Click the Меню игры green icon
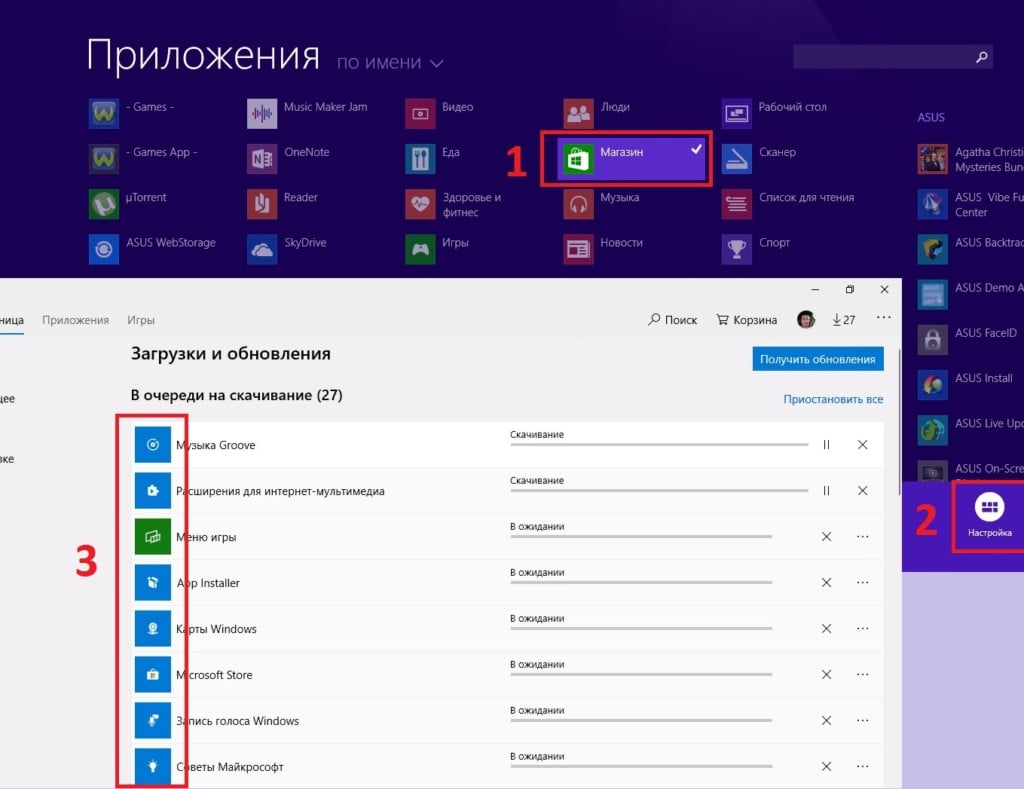This screenshot has width=1024, height=789. pyautogui.click(x=153, y=536)
